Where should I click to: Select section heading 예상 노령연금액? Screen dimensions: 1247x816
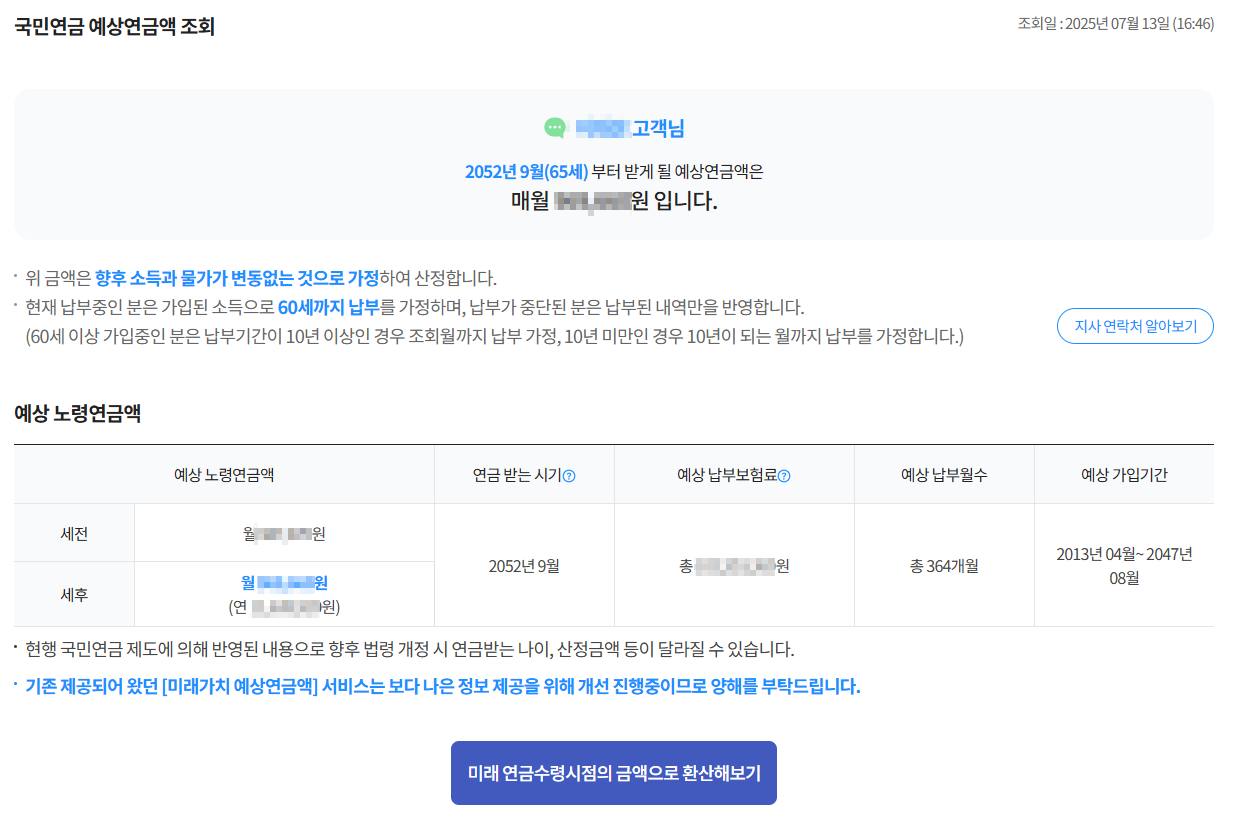pos(77,413)
